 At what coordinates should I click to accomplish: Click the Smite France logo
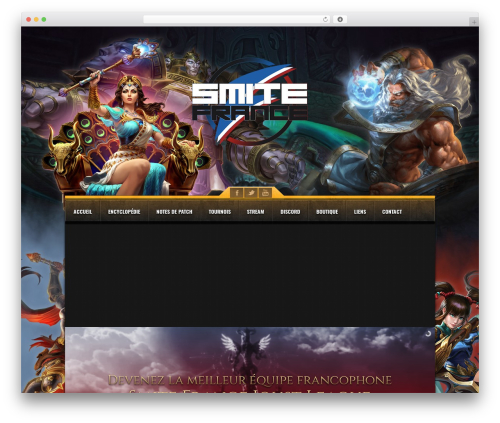[x=250, y=102]
